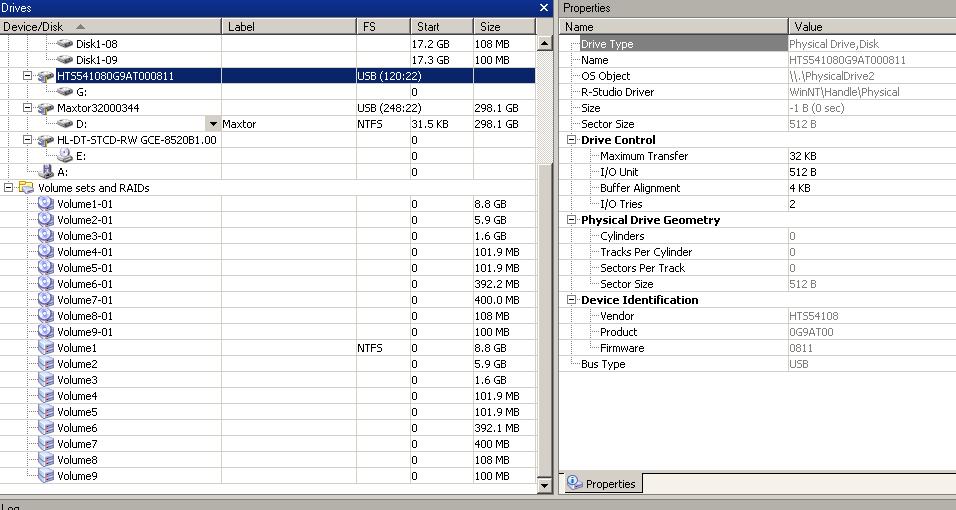956x510 pixels.
Task: Collapse the Volume sets and RAIDs node
Action: tap(8, 187)
